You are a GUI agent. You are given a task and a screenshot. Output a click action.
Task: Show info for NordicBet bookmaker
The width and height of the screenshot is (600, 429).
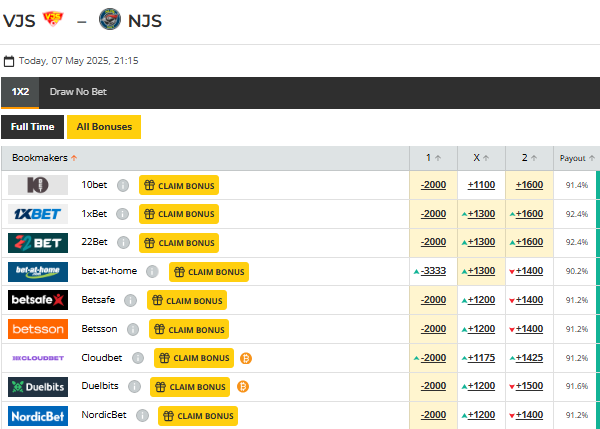click(x=142, y=416)
